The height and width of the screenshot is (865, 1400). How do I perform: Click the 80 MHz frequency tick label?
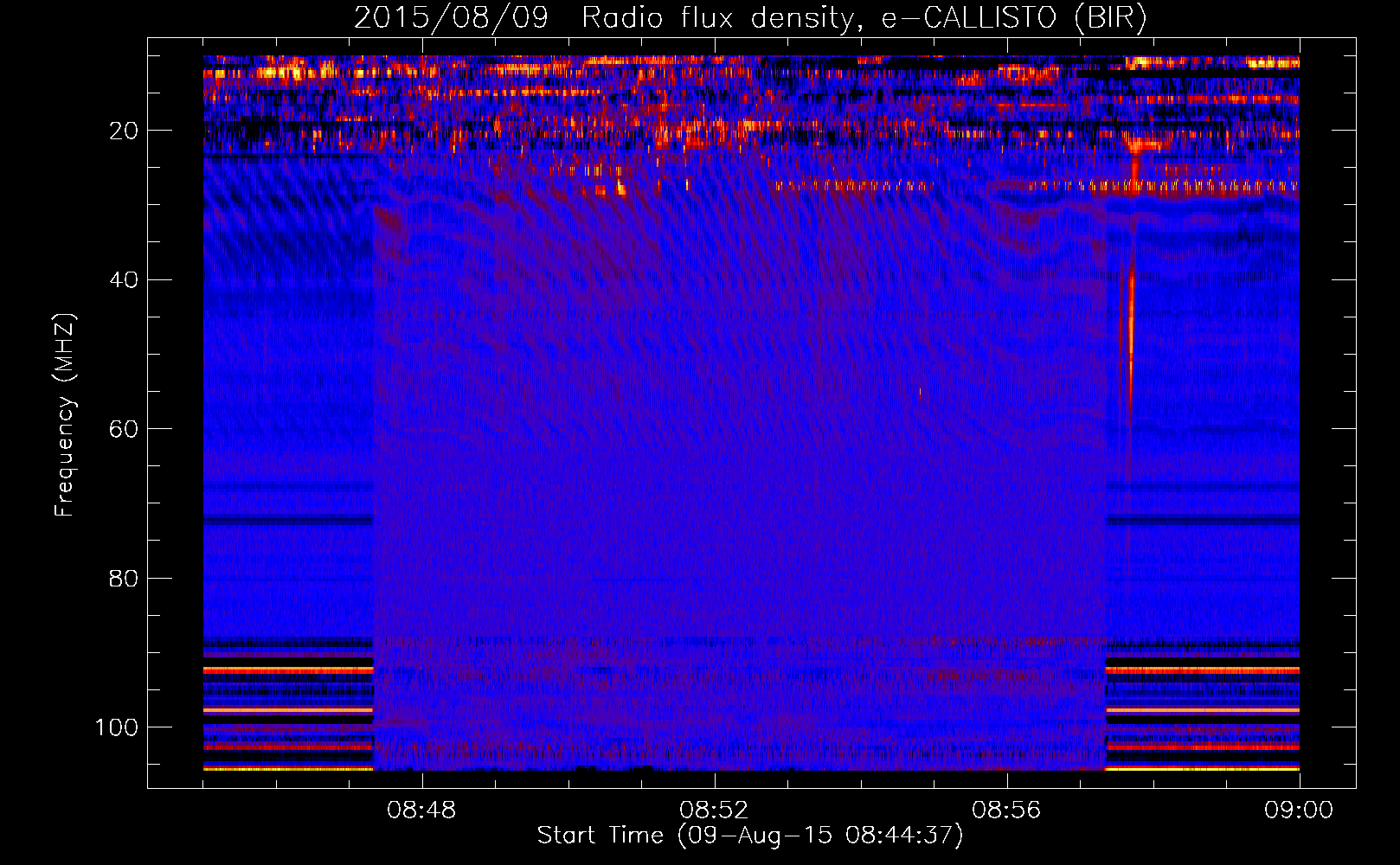(x=124, y=579)
